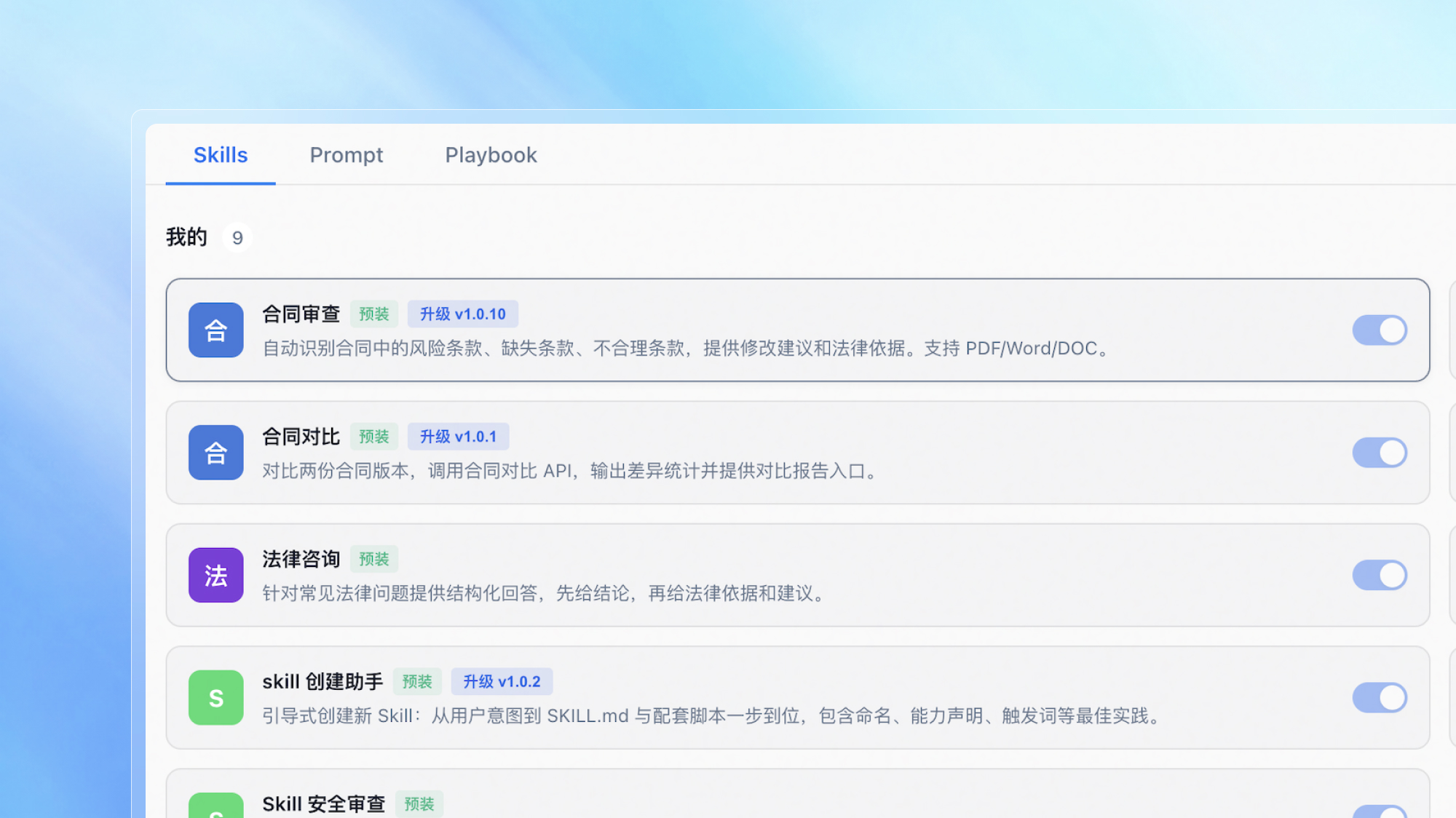Open the Playbook tab

tap(491, 155)
